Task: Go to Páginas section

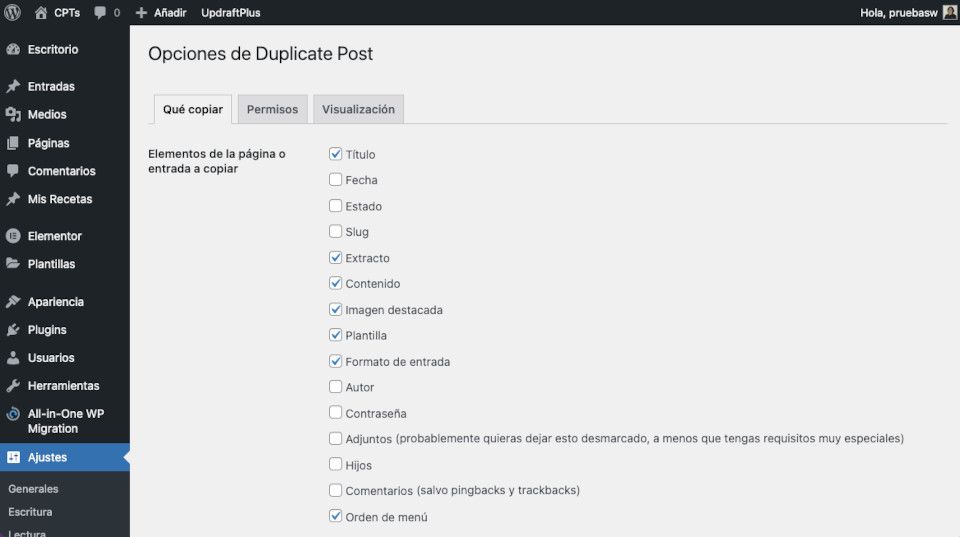Action: (x=48, y=143)
